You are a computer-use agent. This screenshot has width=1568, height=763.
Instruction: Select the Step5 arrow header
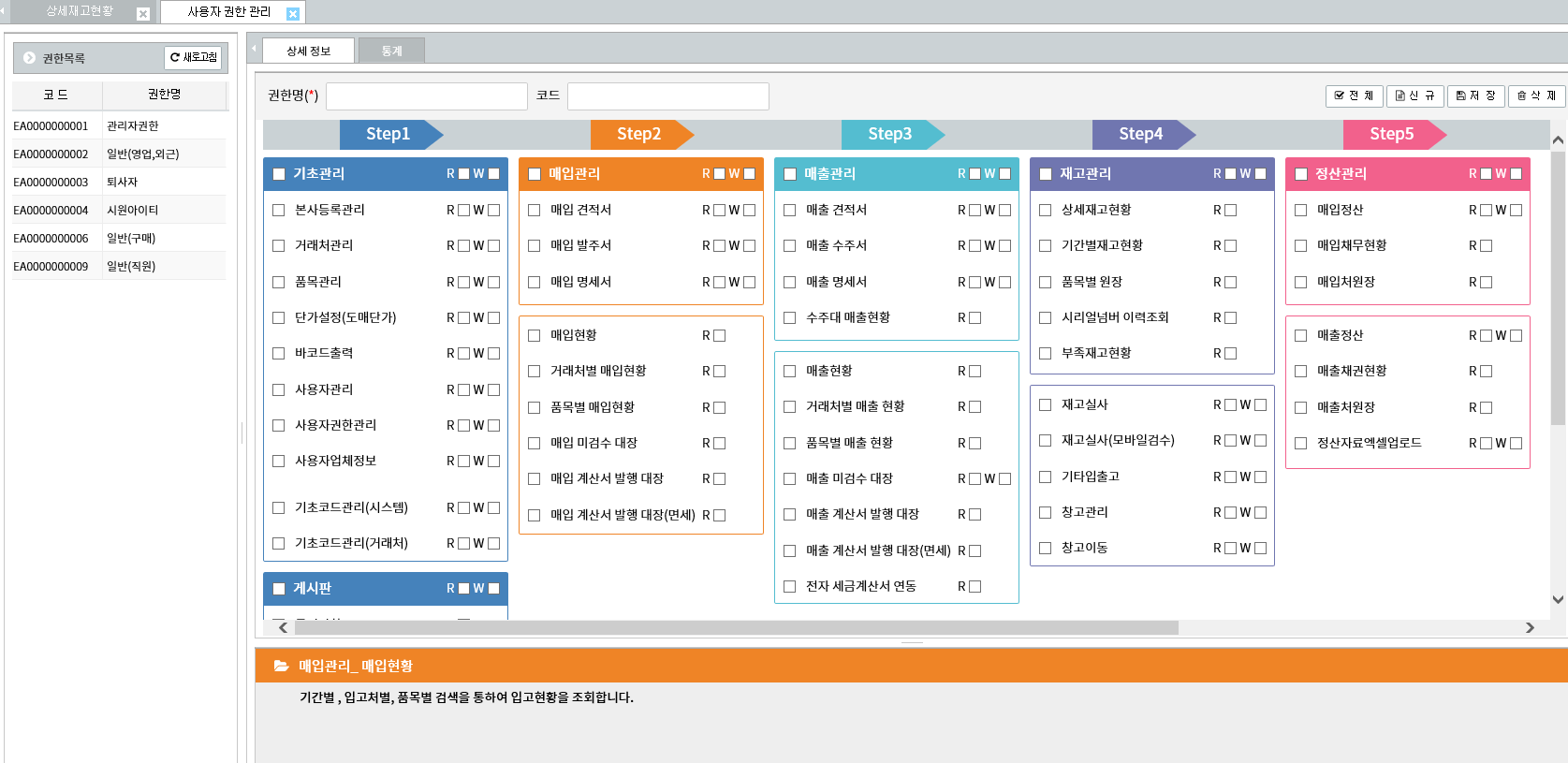point(1393,134)
